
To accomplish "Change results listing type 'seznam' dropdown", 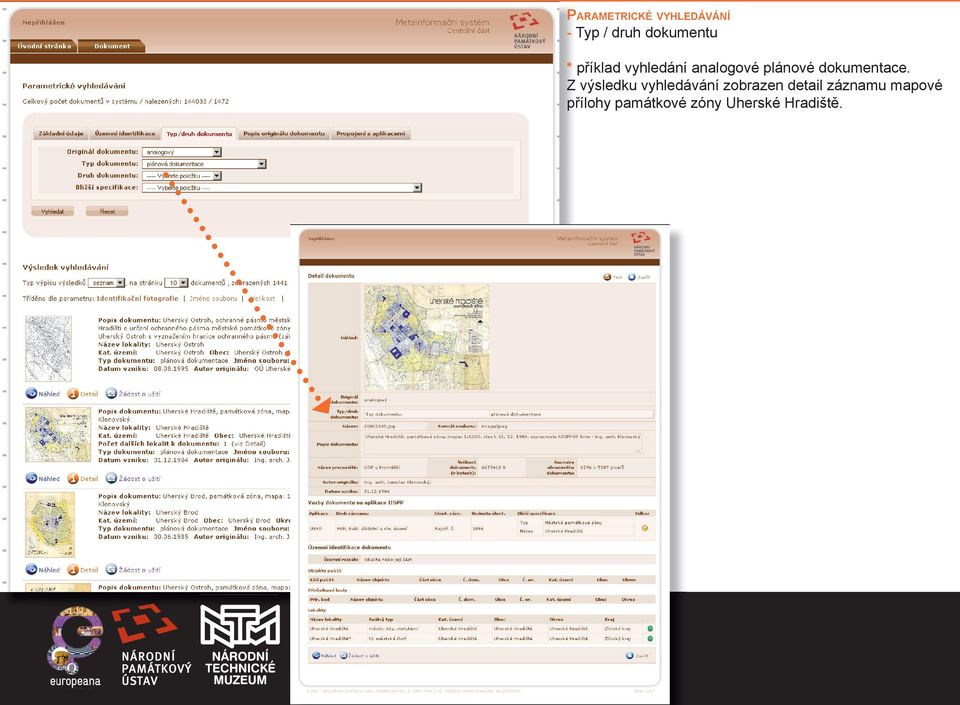I will tap(107, 283).
